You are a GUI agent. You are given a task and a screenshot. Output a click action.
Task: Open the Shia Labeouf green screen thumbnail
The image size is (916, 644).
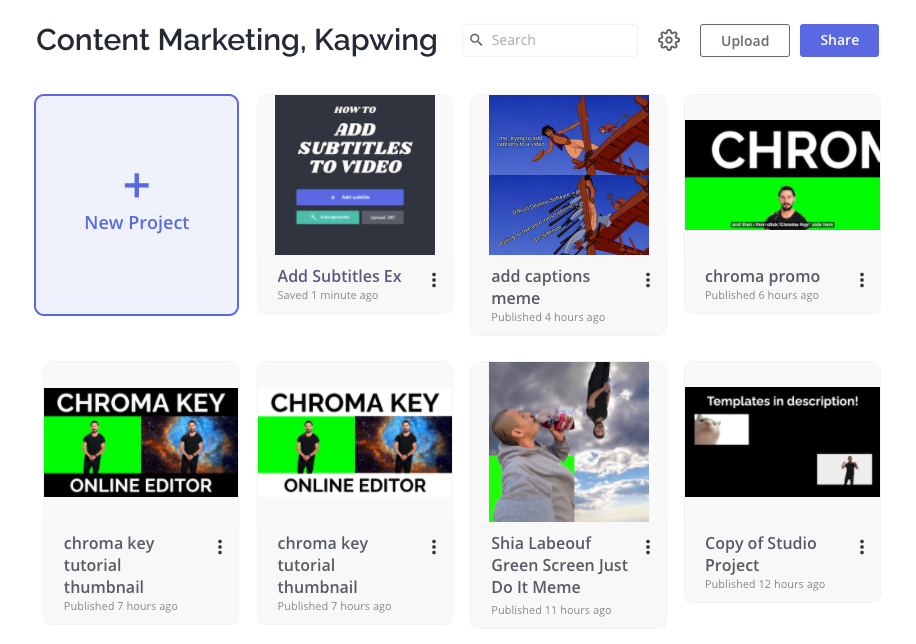coord(569,442)
